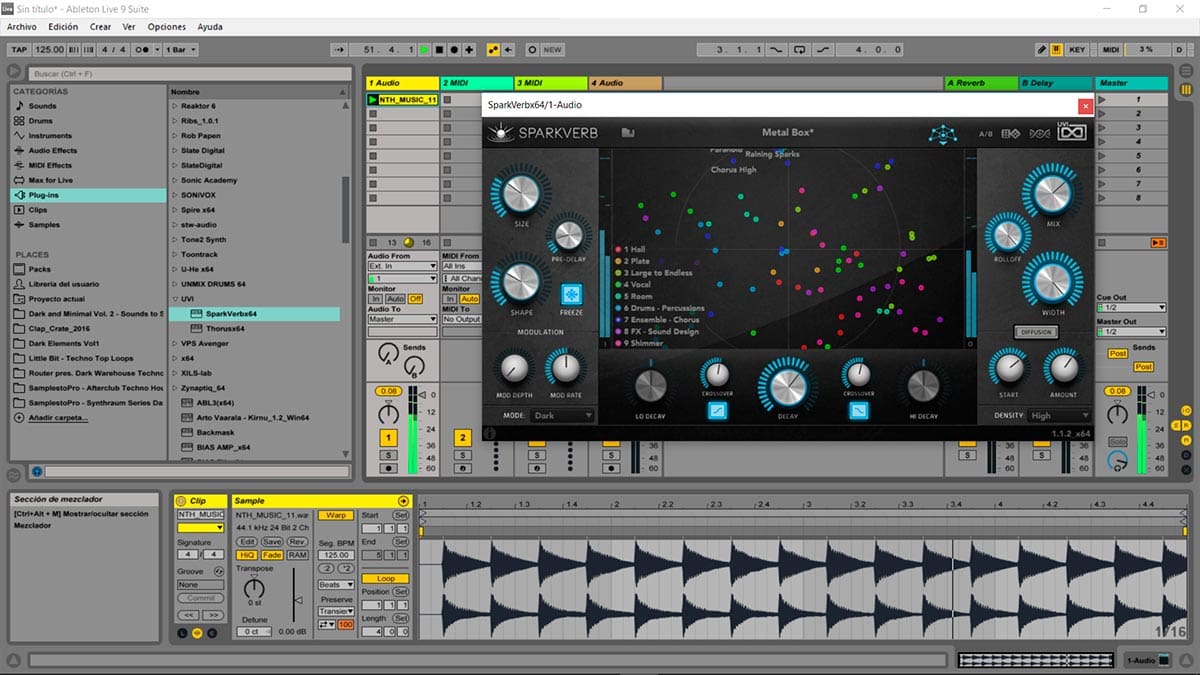This screenshot has height=675, width=1200.
Task: Toggle the MIDI map mode switch
Action: tap(1111, 49)
